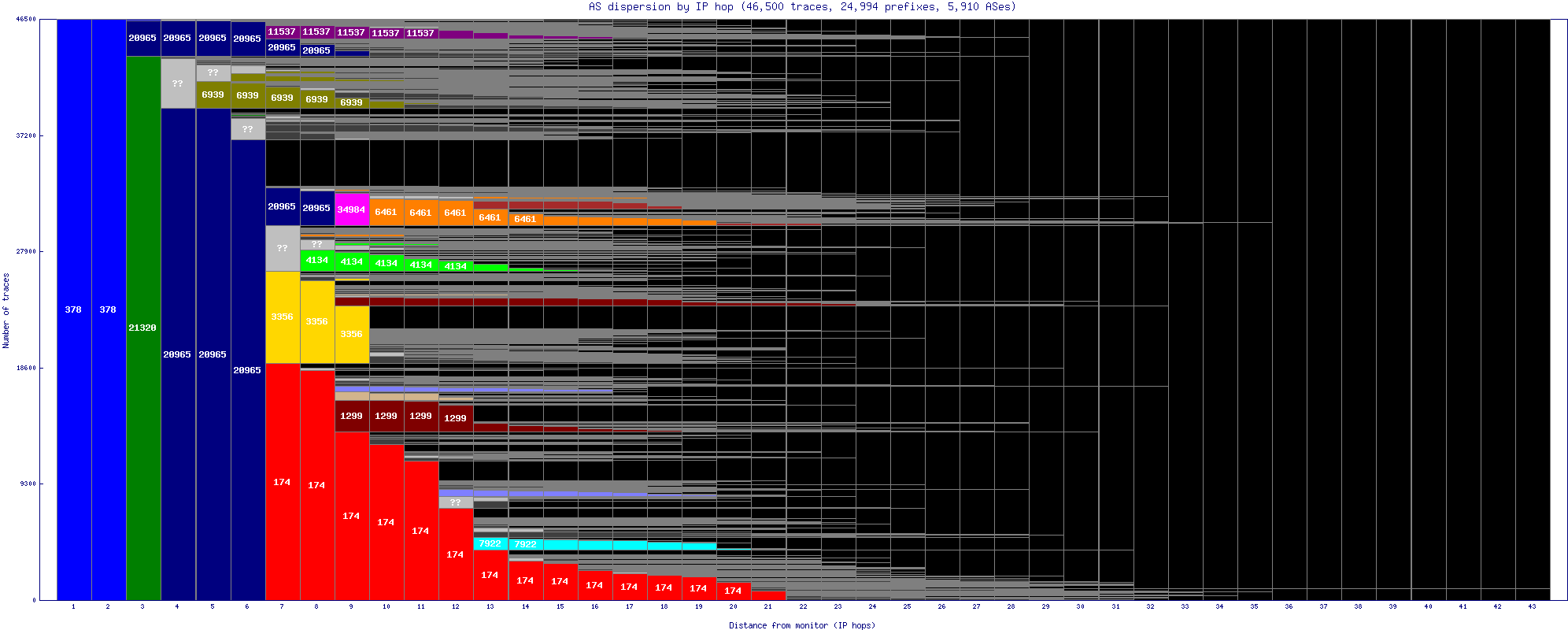The width and height of the screenshot is (1568, 630).
Task: Select the red 174 block in hop 7
Action: (x=282, y=482)
